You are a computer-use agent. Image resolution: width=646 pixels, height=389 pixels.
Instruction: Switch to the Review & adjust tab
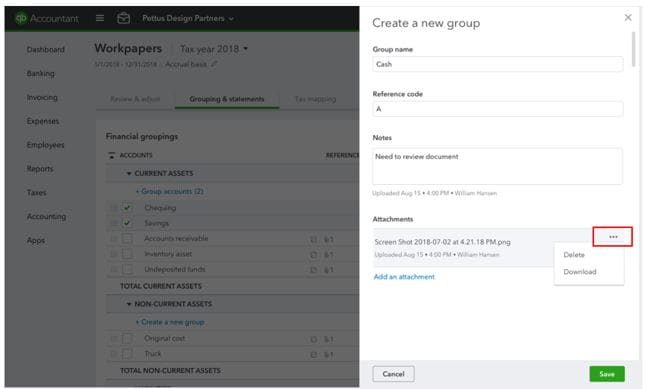(x=135, y=99)
